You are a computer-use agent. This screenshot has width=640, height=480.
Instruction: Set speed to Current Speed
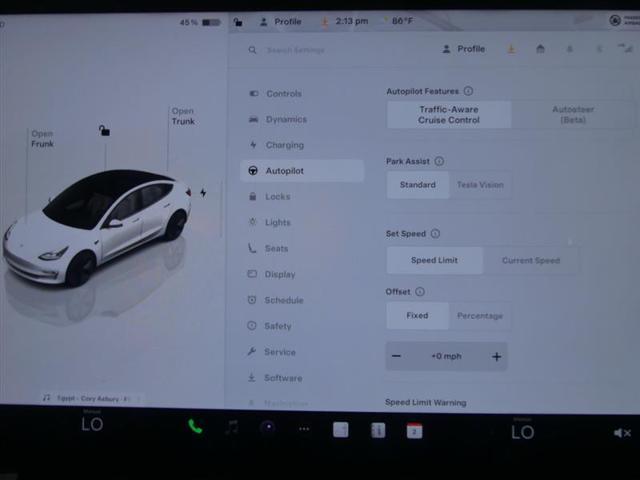click(x=531, y=260)
